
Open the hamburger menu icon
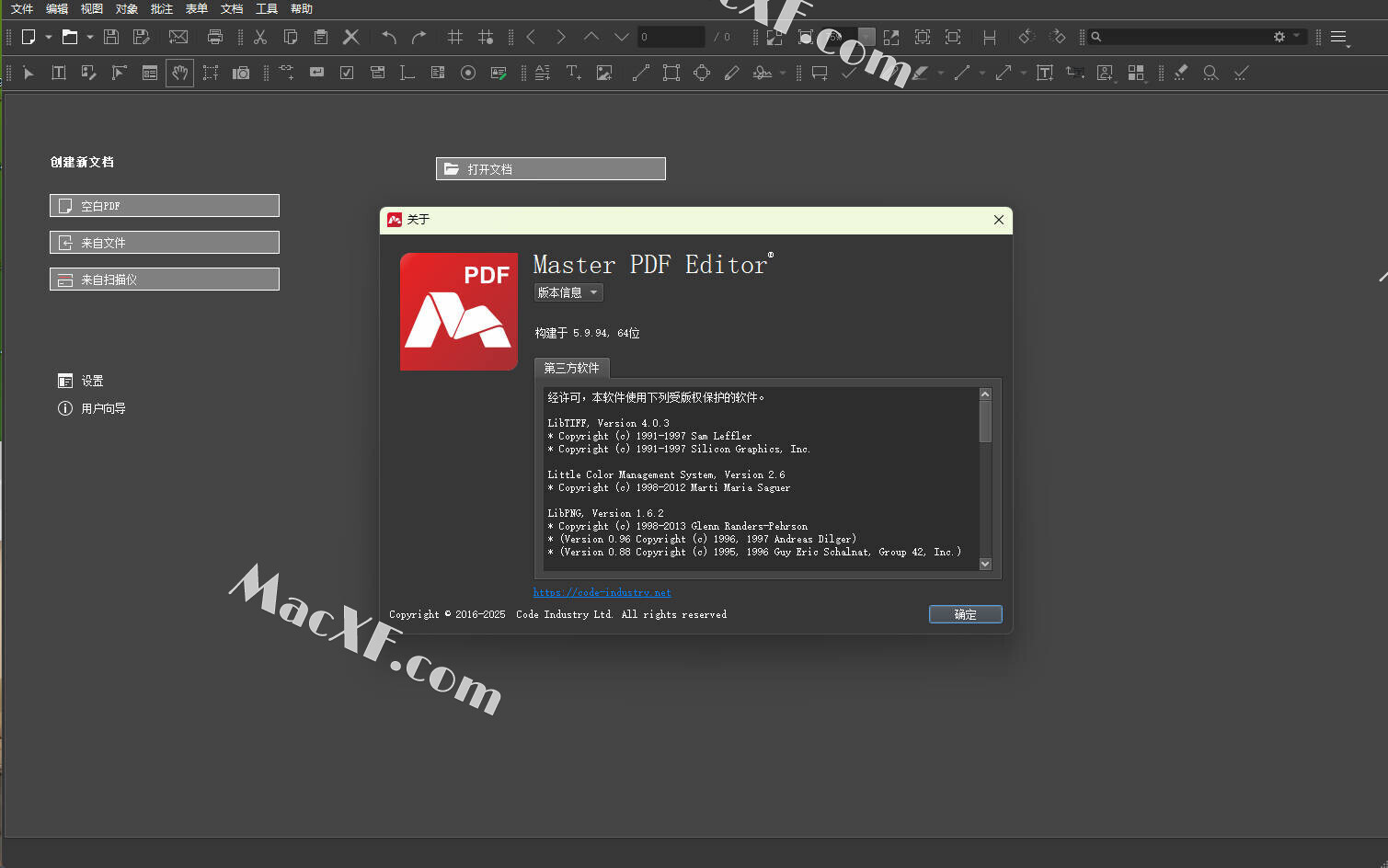1339,38
